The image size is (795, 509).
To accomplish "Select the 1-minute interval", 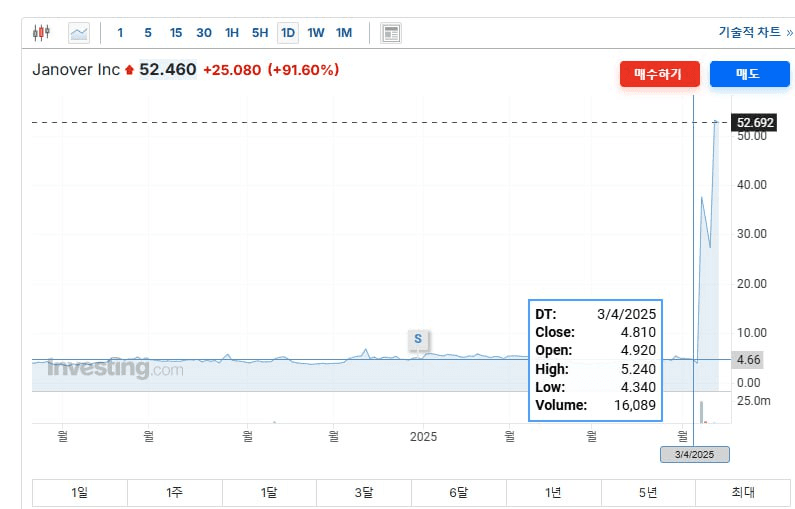I will point(120,33).
